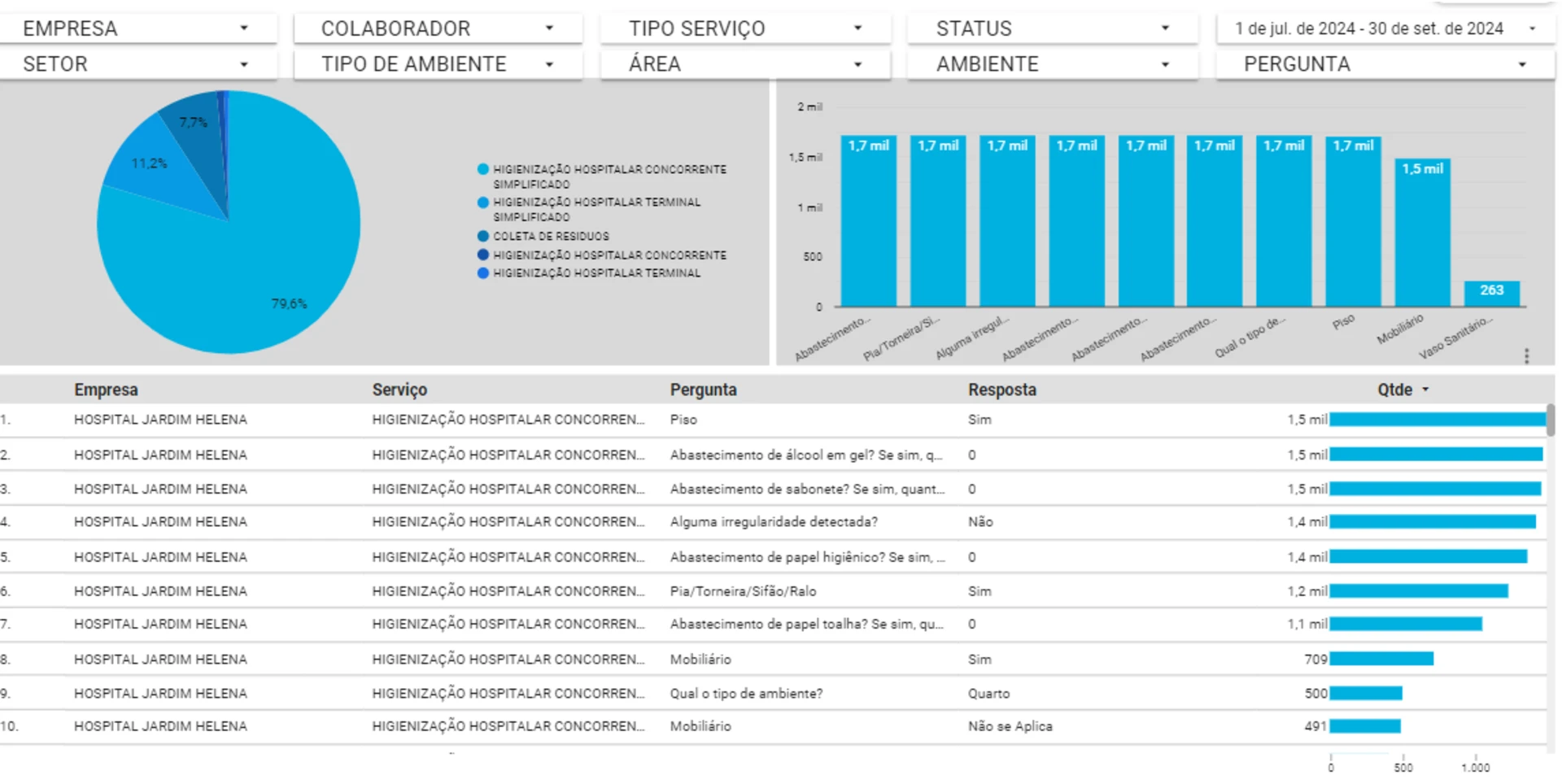Screen dimensions: 1562x784
Task: Click the table vertical scrollbar
Action: click(1551, 421)
